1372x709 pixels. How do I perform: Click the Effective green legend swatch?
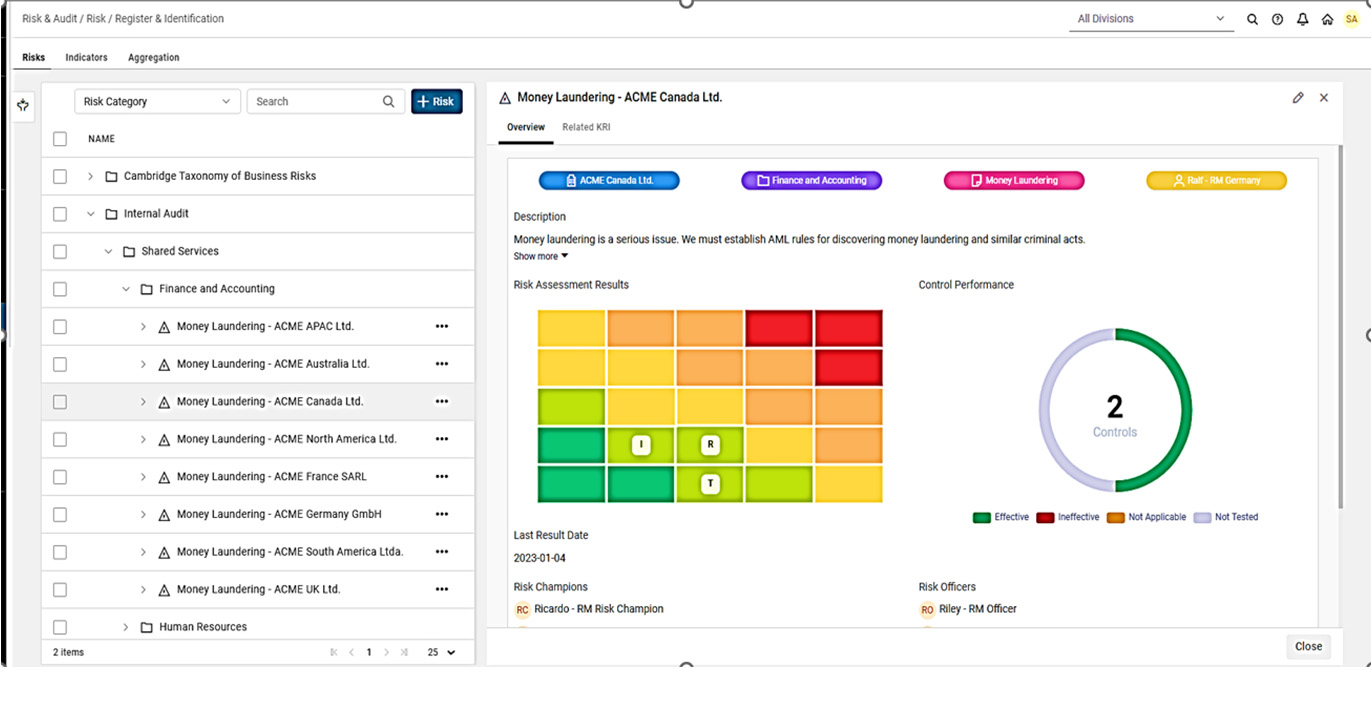[981, 518]
